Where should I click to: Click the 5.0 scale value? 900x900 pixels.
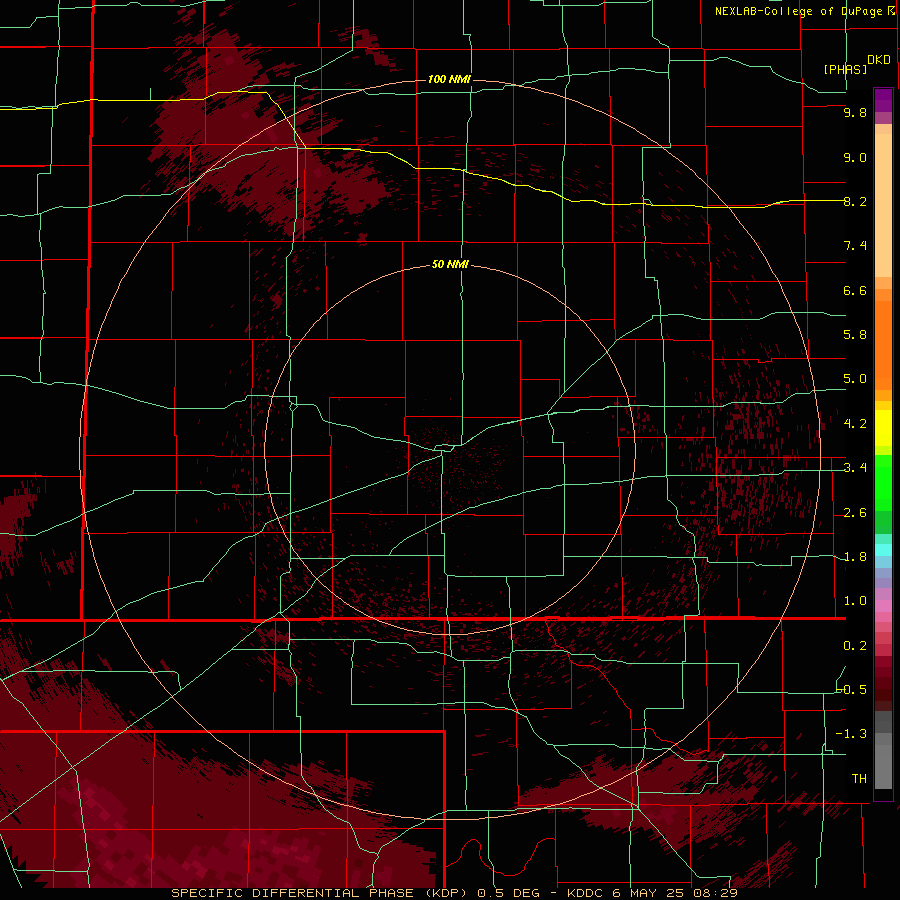(x=855, y=379)
